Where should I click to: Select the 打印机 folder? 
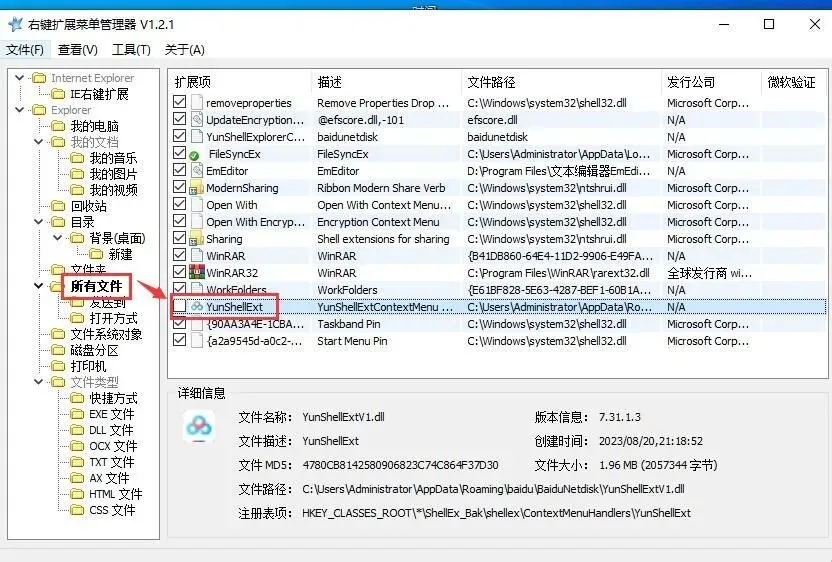[88, 366]
